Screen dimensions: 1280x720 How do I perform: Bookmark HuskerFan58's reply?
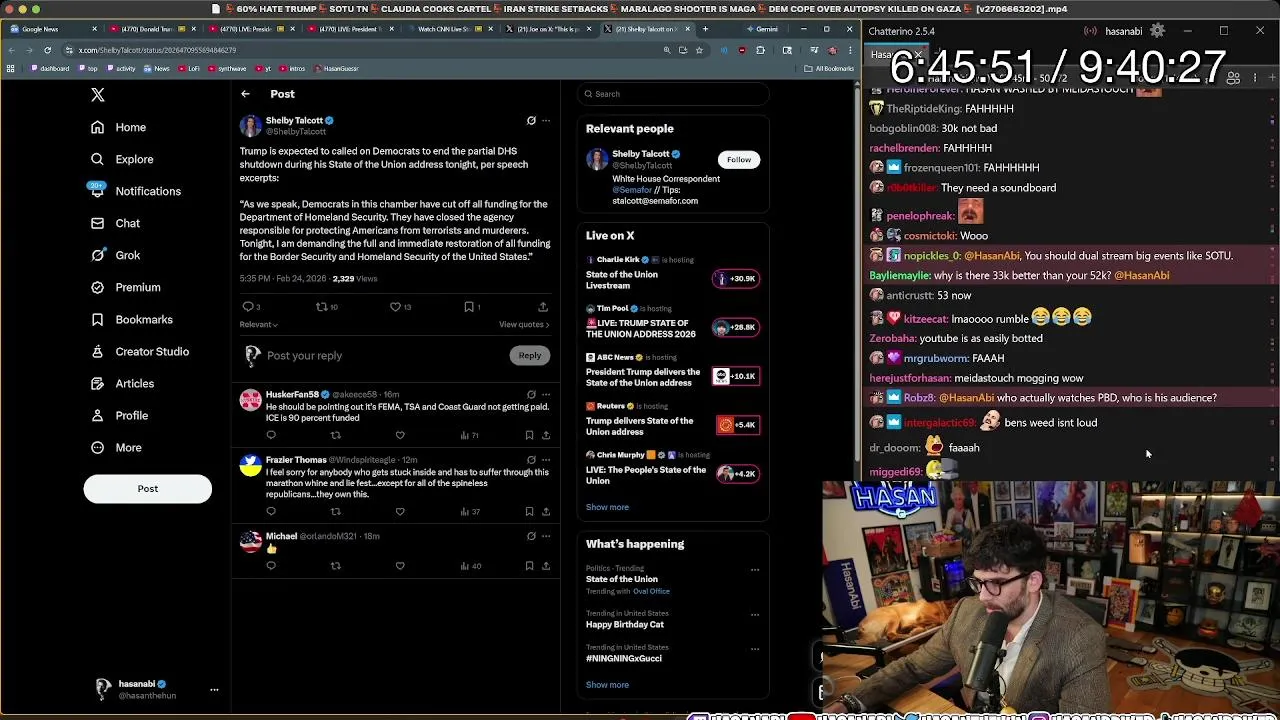coord(529,435)
